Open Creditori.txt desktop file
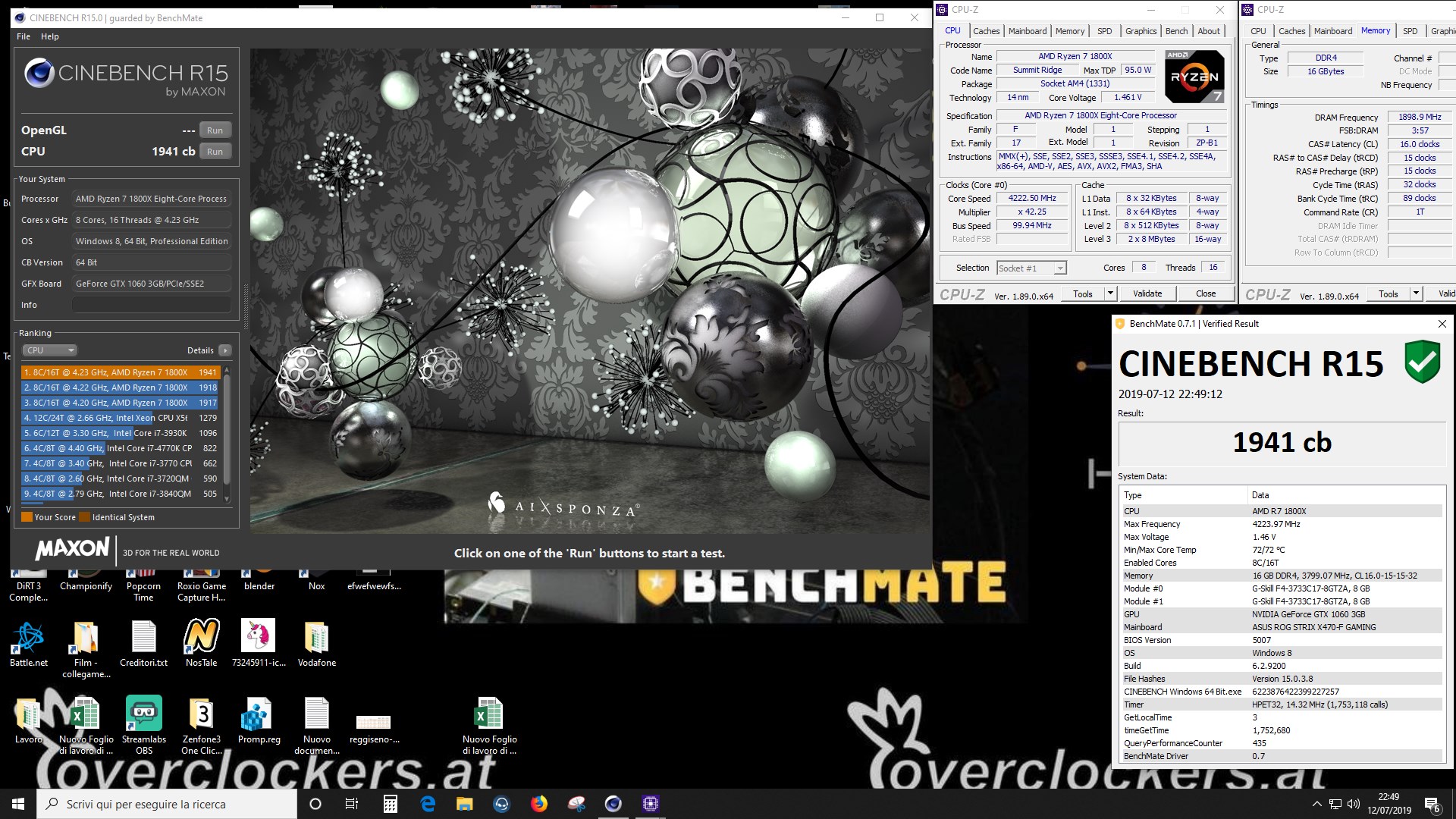Viewport: 1456px width, 819px height. click(x=144, y=645)
